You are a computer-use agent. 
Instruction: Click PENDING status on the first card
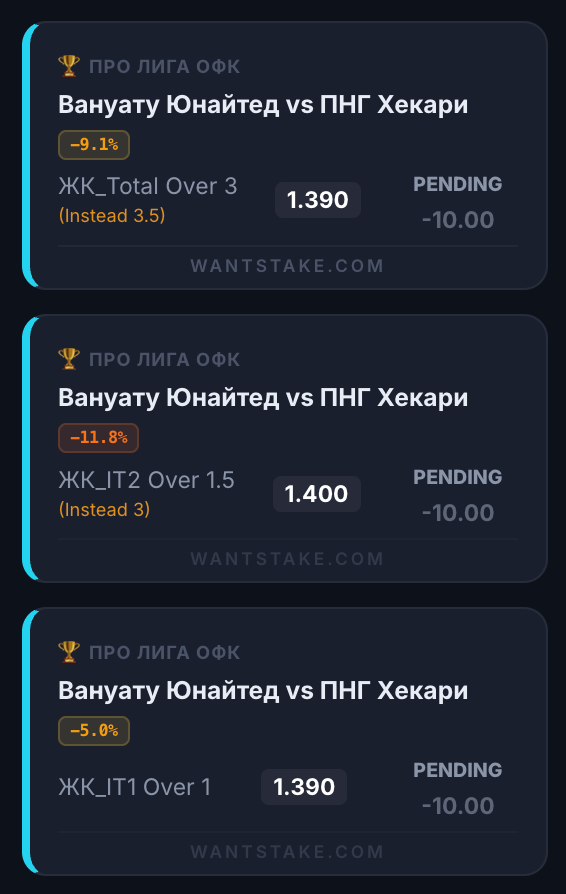[458, 184]
